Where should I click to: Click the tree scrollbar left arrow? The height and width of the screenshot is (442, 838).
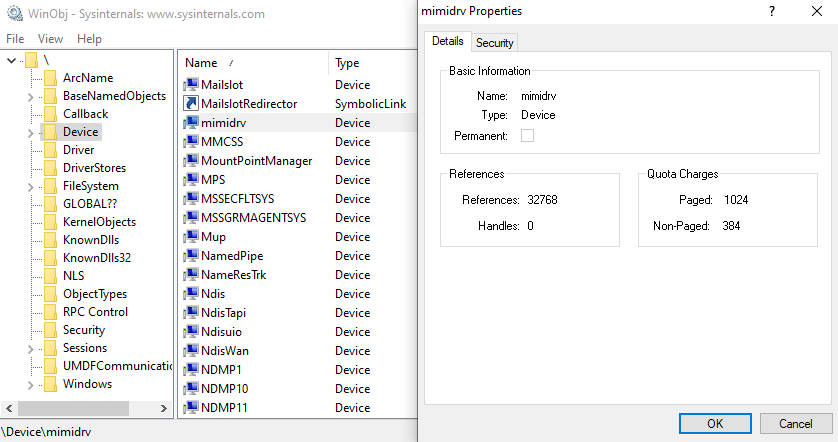9,408
